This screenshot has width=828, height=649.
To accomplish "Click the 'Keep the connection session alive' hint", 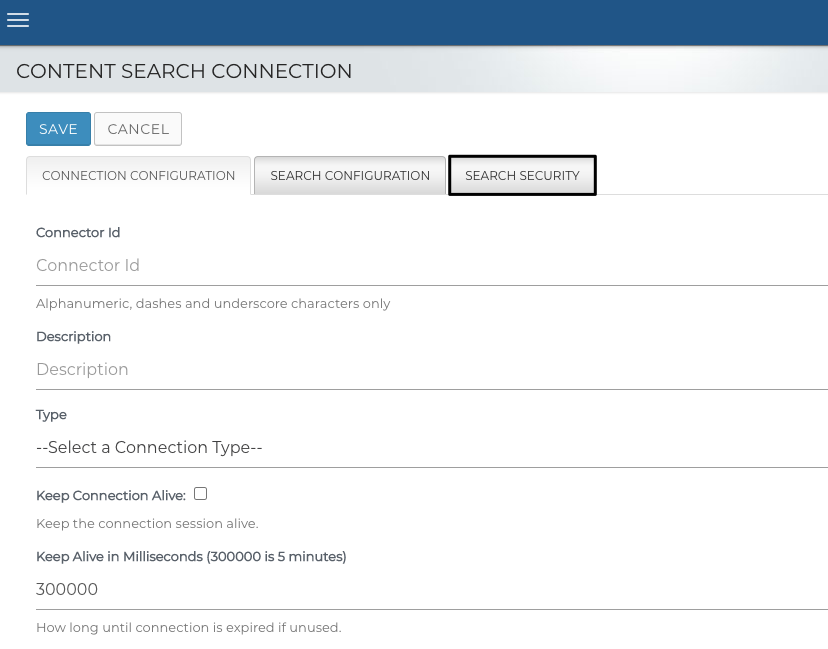I will click(147, 524).
